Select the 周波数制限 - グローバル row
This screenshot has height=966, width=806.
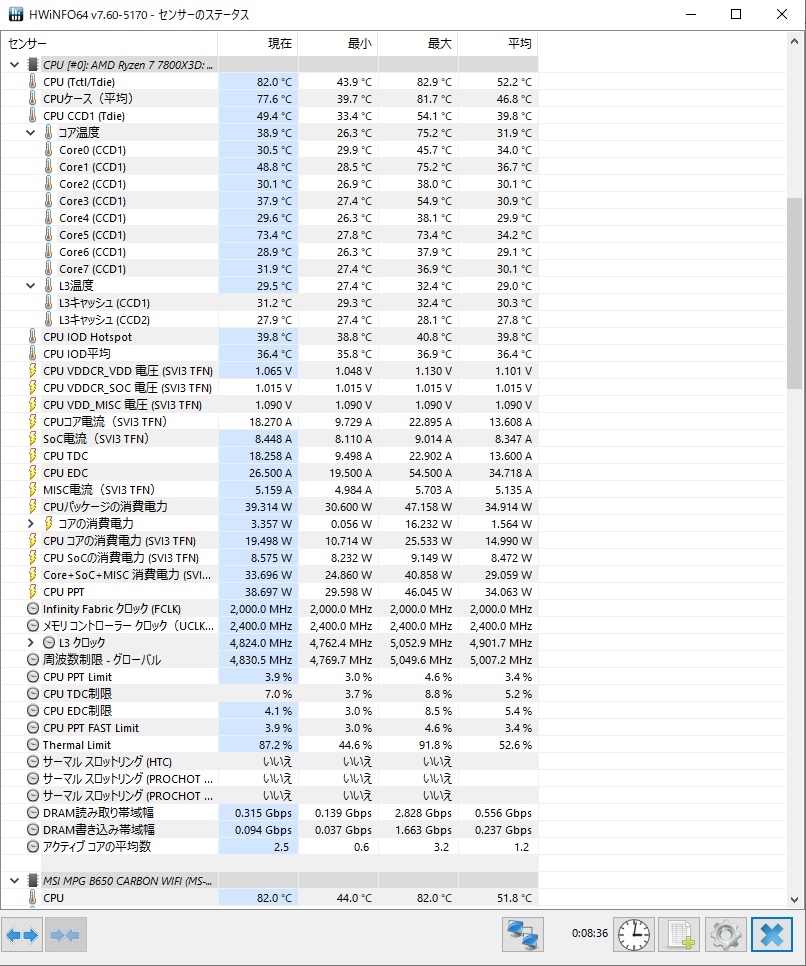[x=269, y=660]
